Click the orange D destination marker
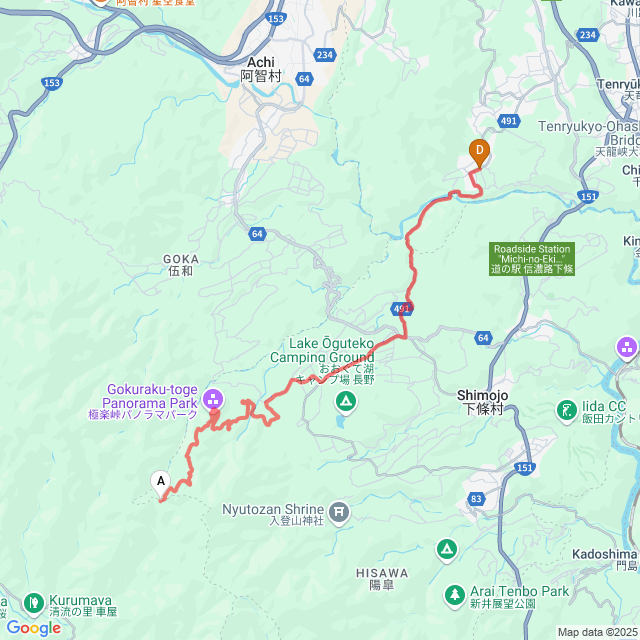640x640 pixels. point(479,153)
